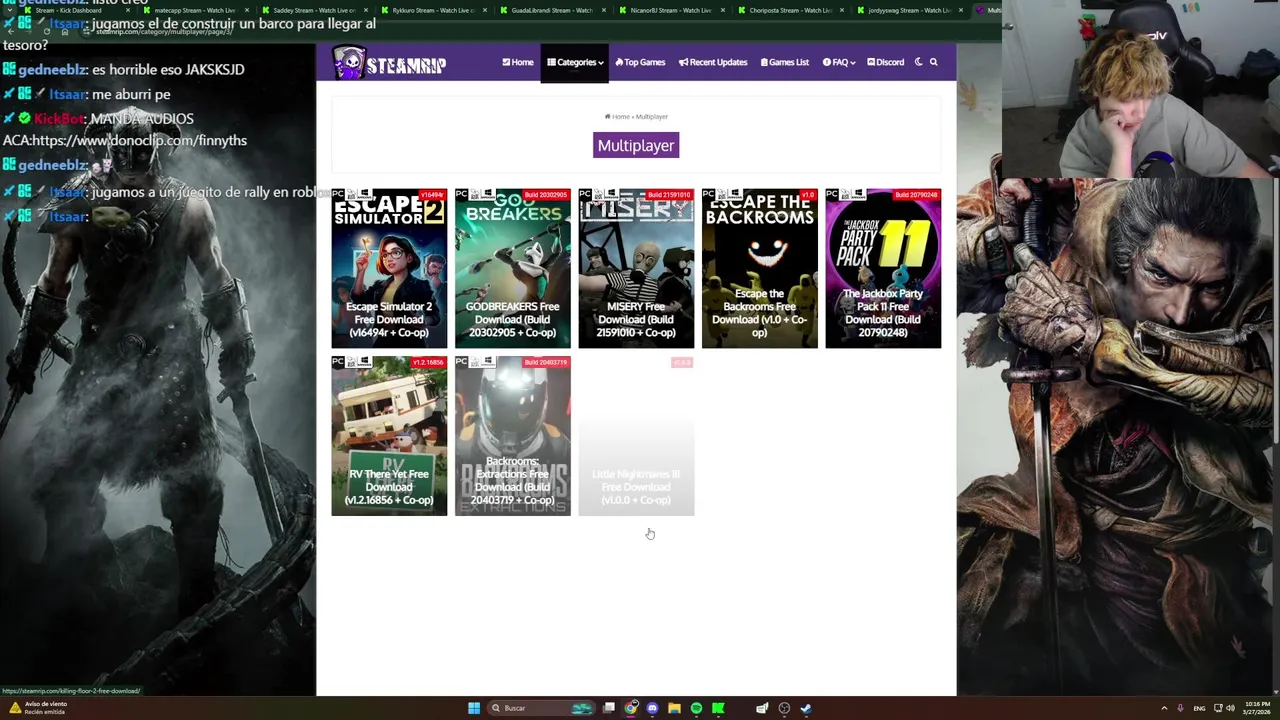The image size is (1280, 720).
Task: Expand the Categories dropdown menu
Action: [x=575, y=62]
